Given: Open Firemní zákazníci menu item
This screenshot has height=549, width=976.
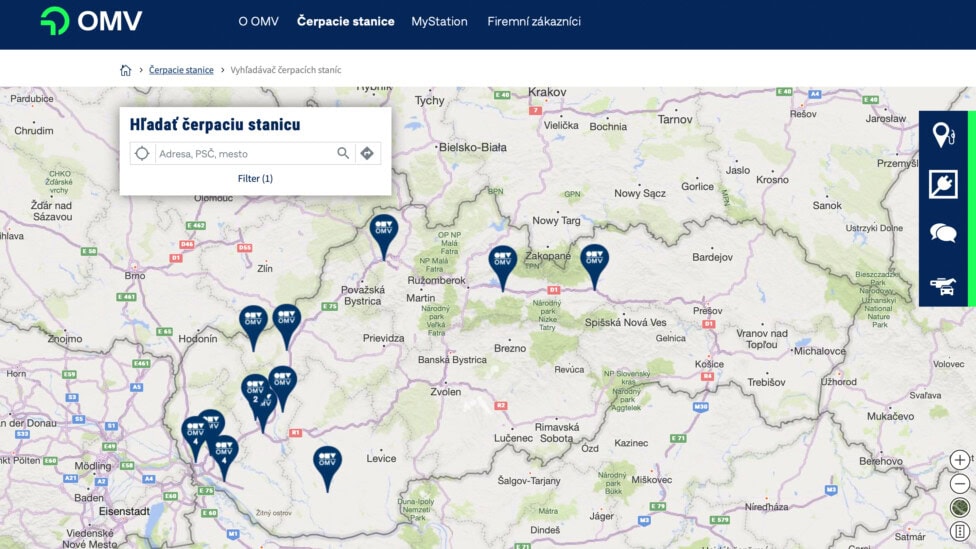Looking at the screenshot, I should [x=533, y=21].
